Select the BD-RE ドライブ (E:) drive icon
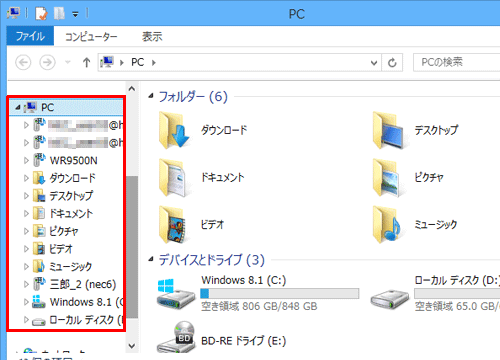This screenshot has width=500, height=360. coord(176,337)
